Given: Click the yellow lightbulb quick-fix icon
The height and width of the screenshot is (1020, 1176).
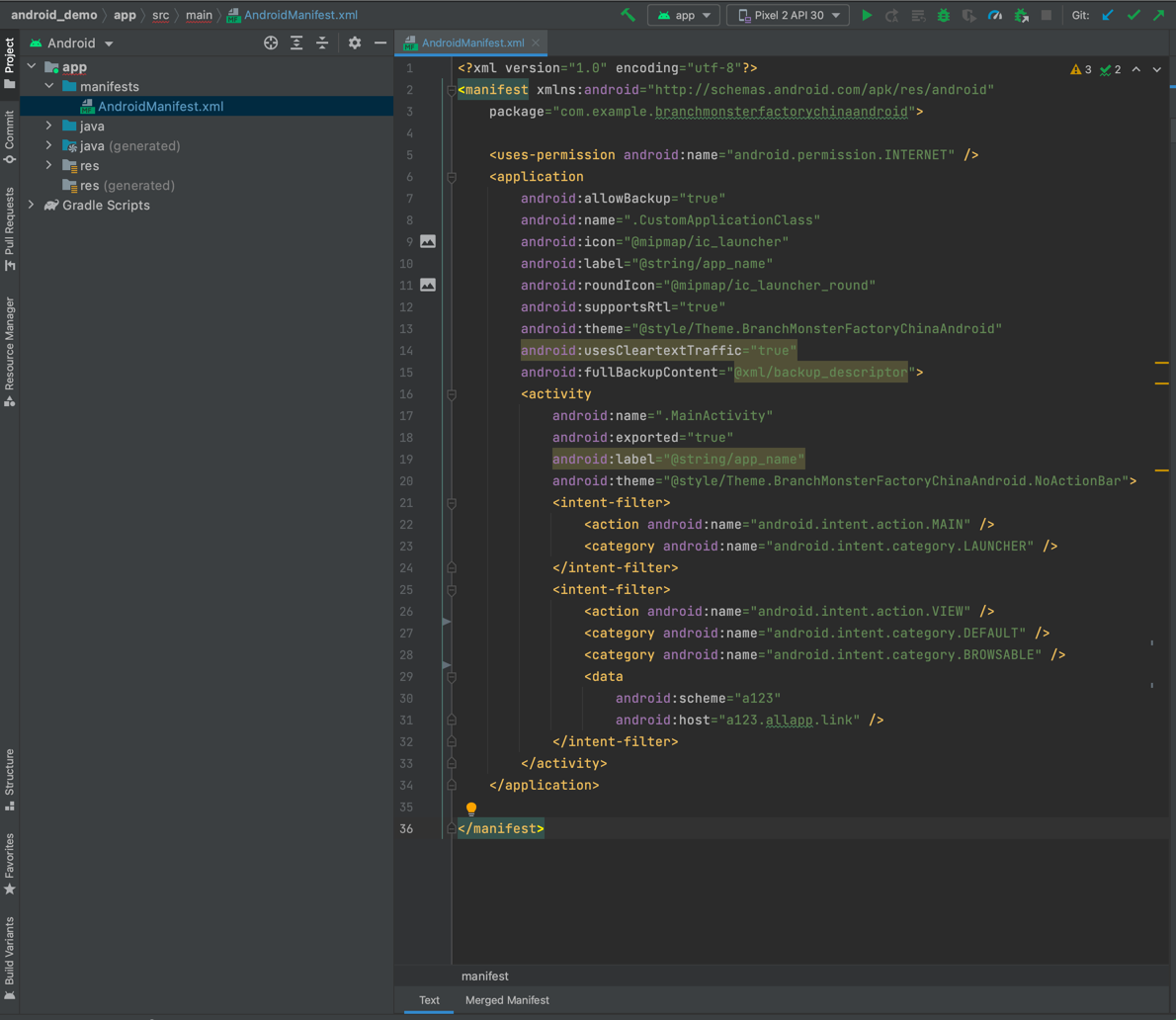Looking at the screenshot, I should (471, 808).
